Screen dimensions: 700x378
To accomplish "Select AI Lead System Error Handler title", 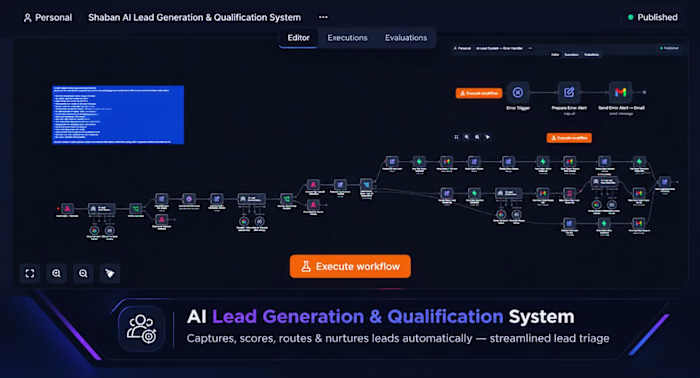I will 499,48.
